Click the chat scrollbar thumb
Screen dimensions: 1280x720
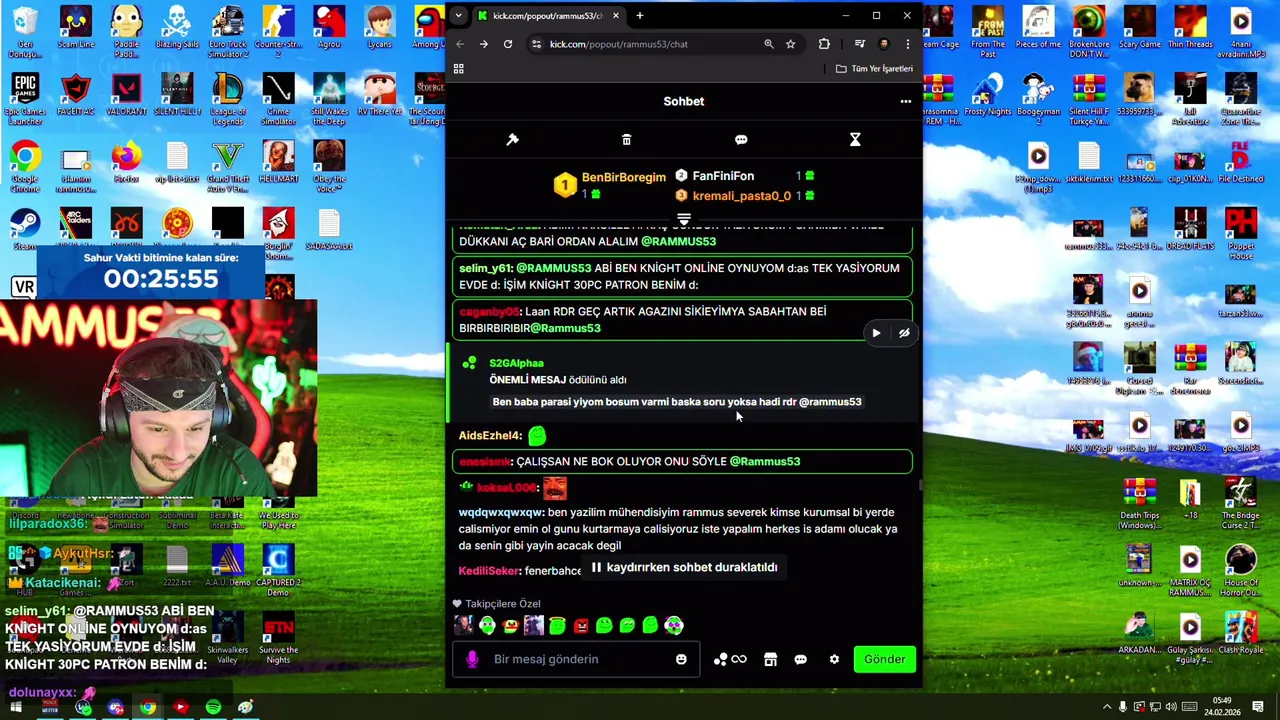920,485
